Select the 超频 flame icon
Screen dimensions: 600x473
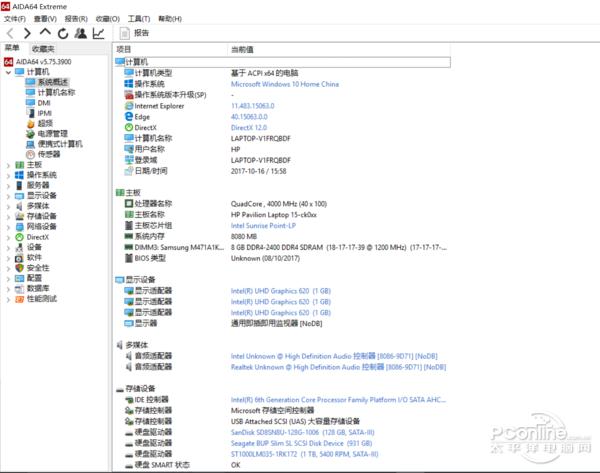tap(30, 123)
